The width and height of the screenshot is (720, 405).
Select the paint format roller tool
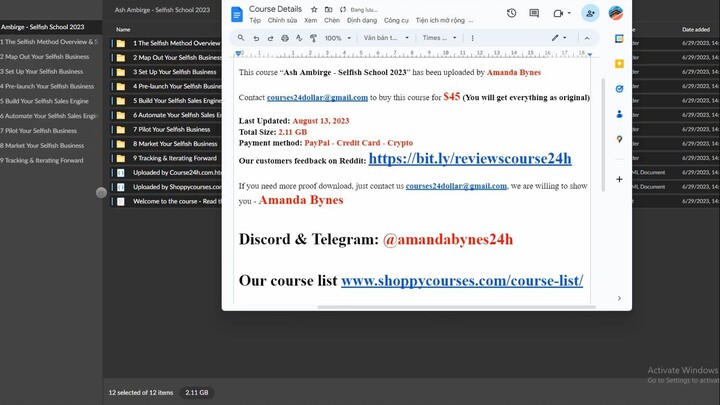pos(313,38)
